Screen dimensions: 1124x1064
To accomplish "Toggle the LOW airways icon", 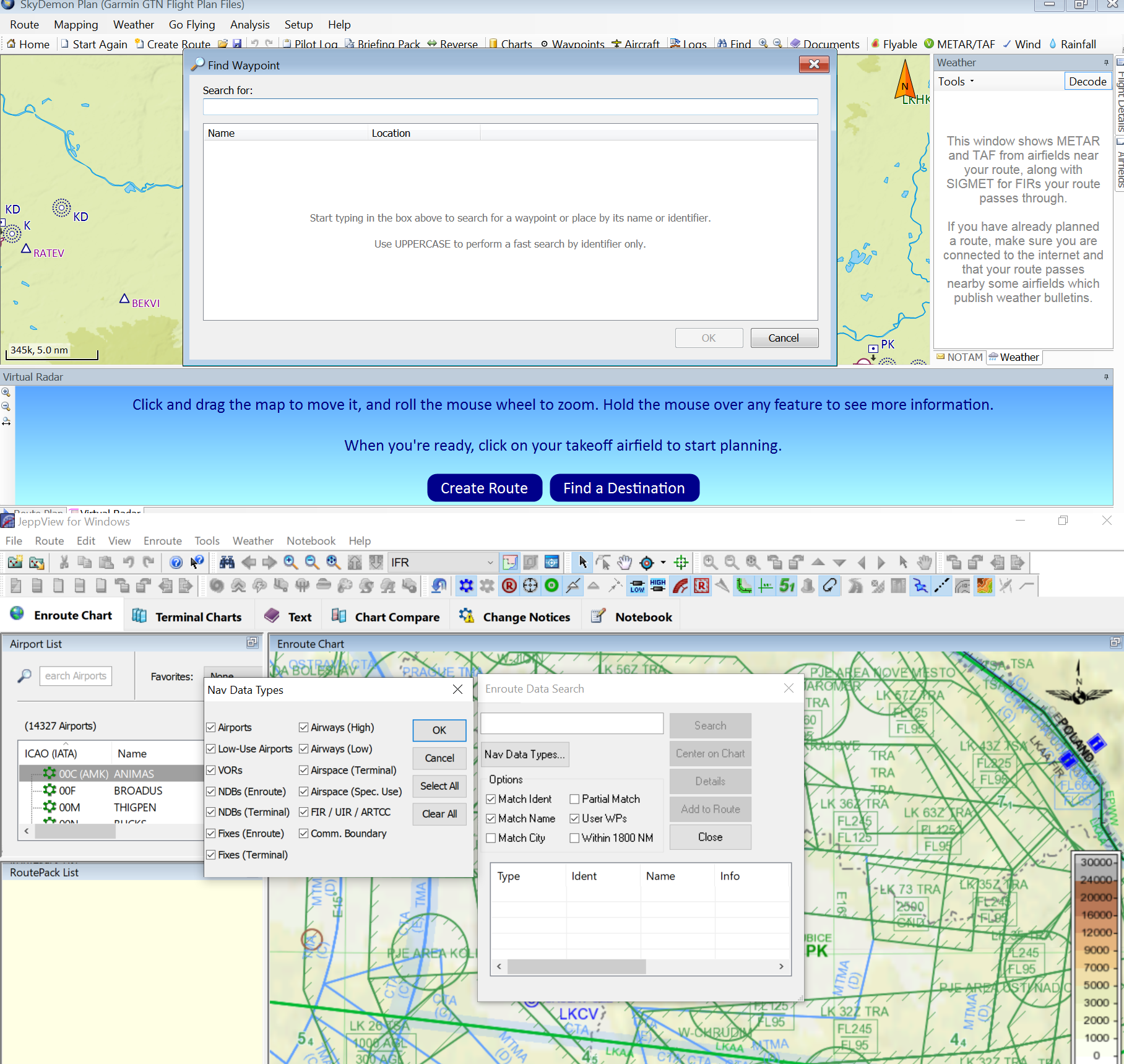I will (x=637, y=586).
